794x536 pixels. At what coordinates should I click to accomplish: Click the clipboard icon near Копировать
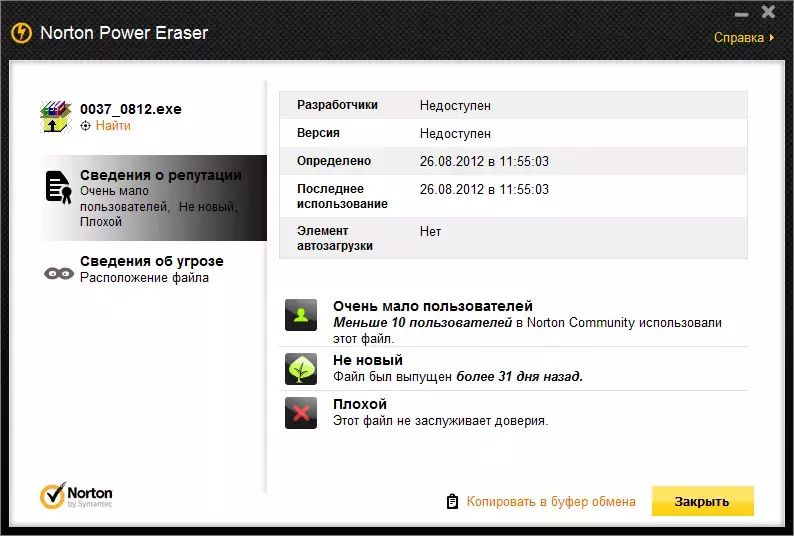tap(452, 502)
